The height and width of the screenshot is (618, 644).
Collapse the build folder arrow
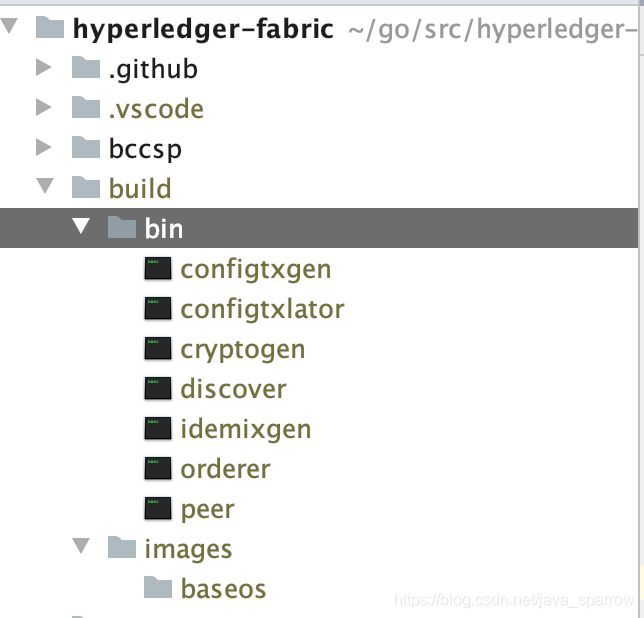coord(45,186)
